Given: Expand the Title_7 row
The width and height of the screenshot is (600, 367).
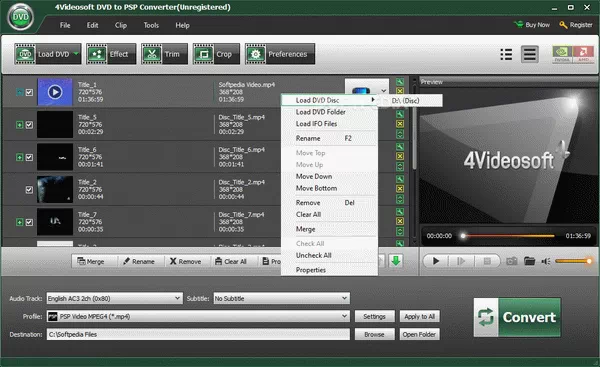Looking at the screenshot, I should coord(20,222).
